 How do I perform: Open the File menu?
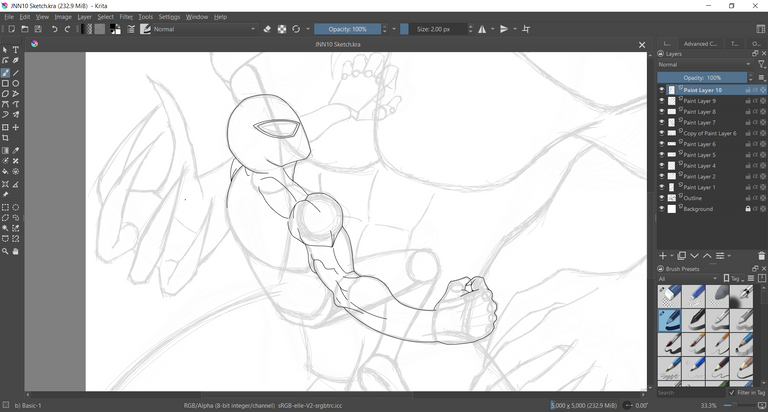click(x=9, y=17)
